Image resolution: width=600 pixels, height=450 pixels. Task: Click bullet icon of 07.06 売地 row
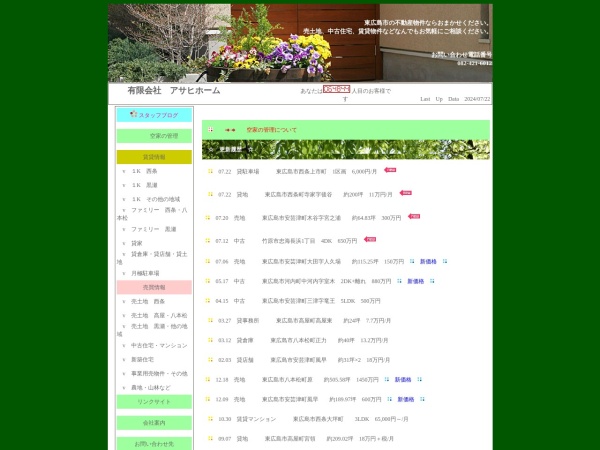tap(207, 261)
